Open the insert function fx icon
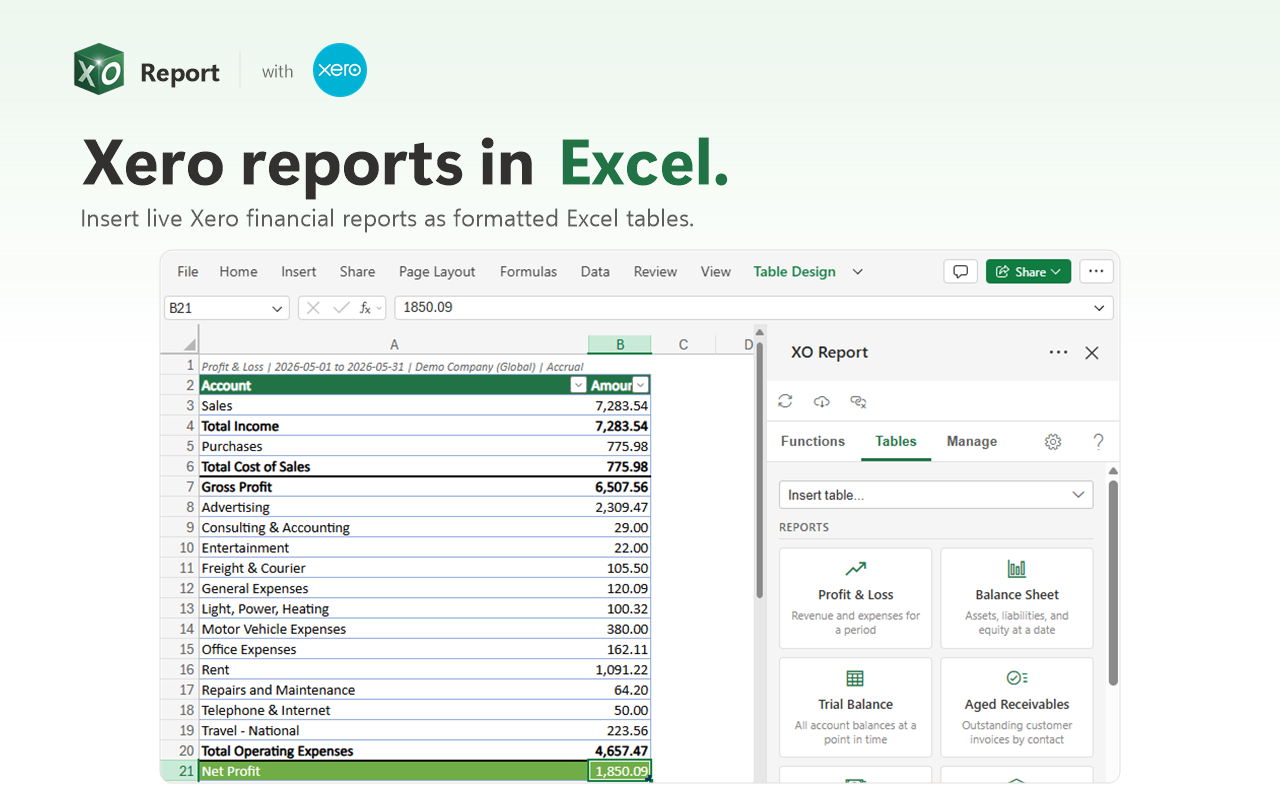 [367, 308]
